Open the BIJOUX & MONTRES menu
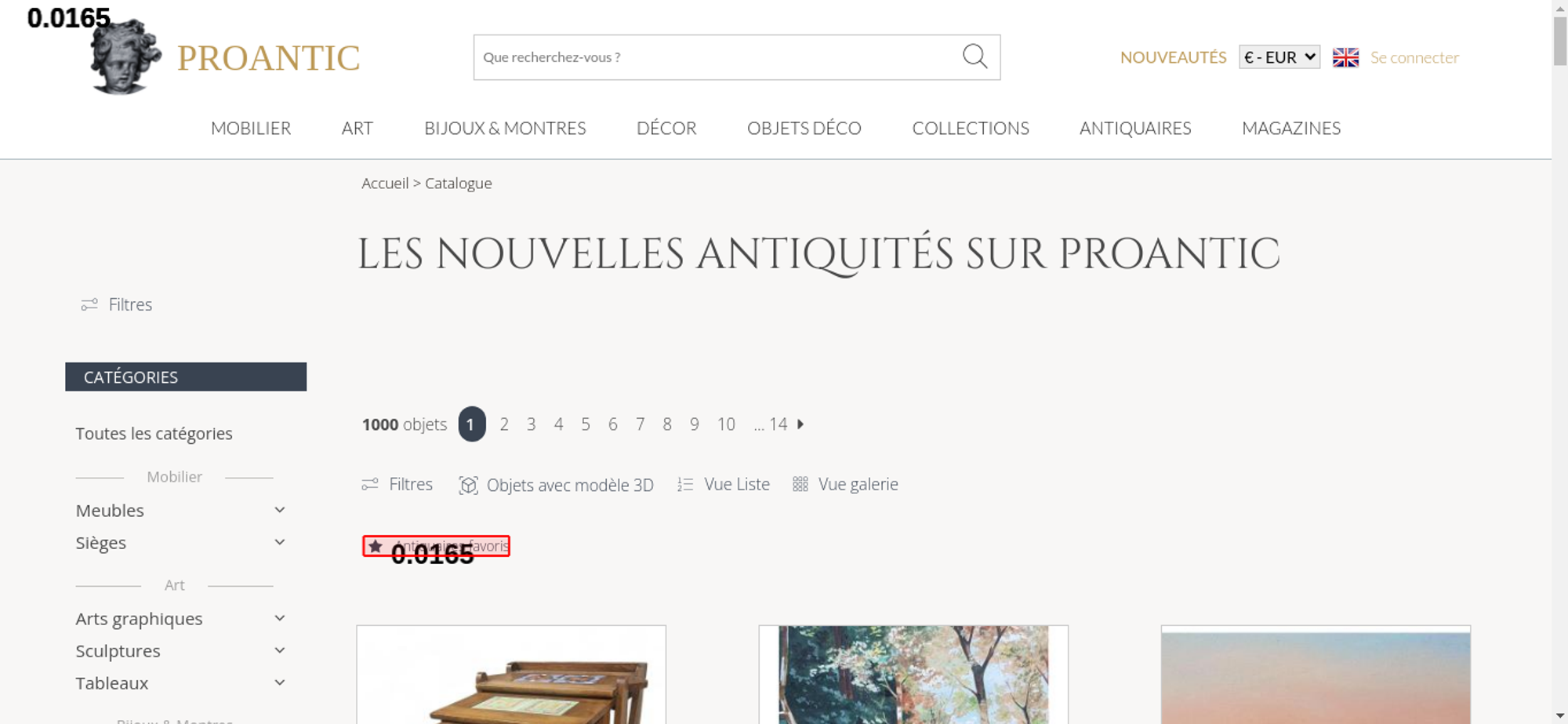Image resolution: width=1568 pixels, height=724 pixels. click(505, 128)
